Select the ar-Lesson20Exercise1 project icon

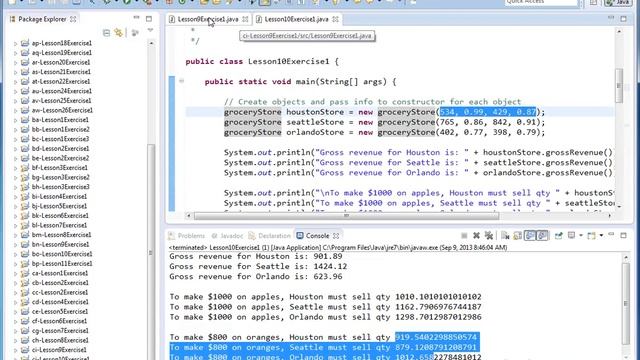coord(25,62)
